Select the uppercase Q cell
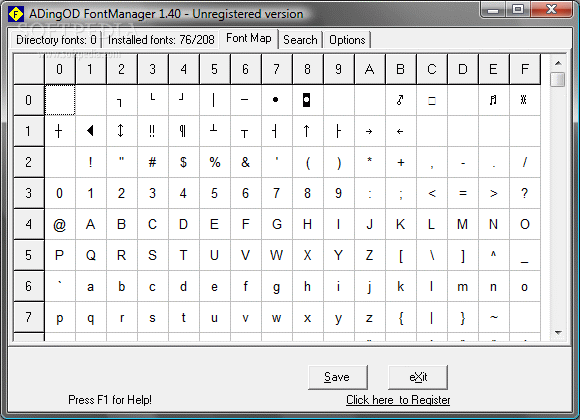580x420 pixels. (x=91, y=255)
